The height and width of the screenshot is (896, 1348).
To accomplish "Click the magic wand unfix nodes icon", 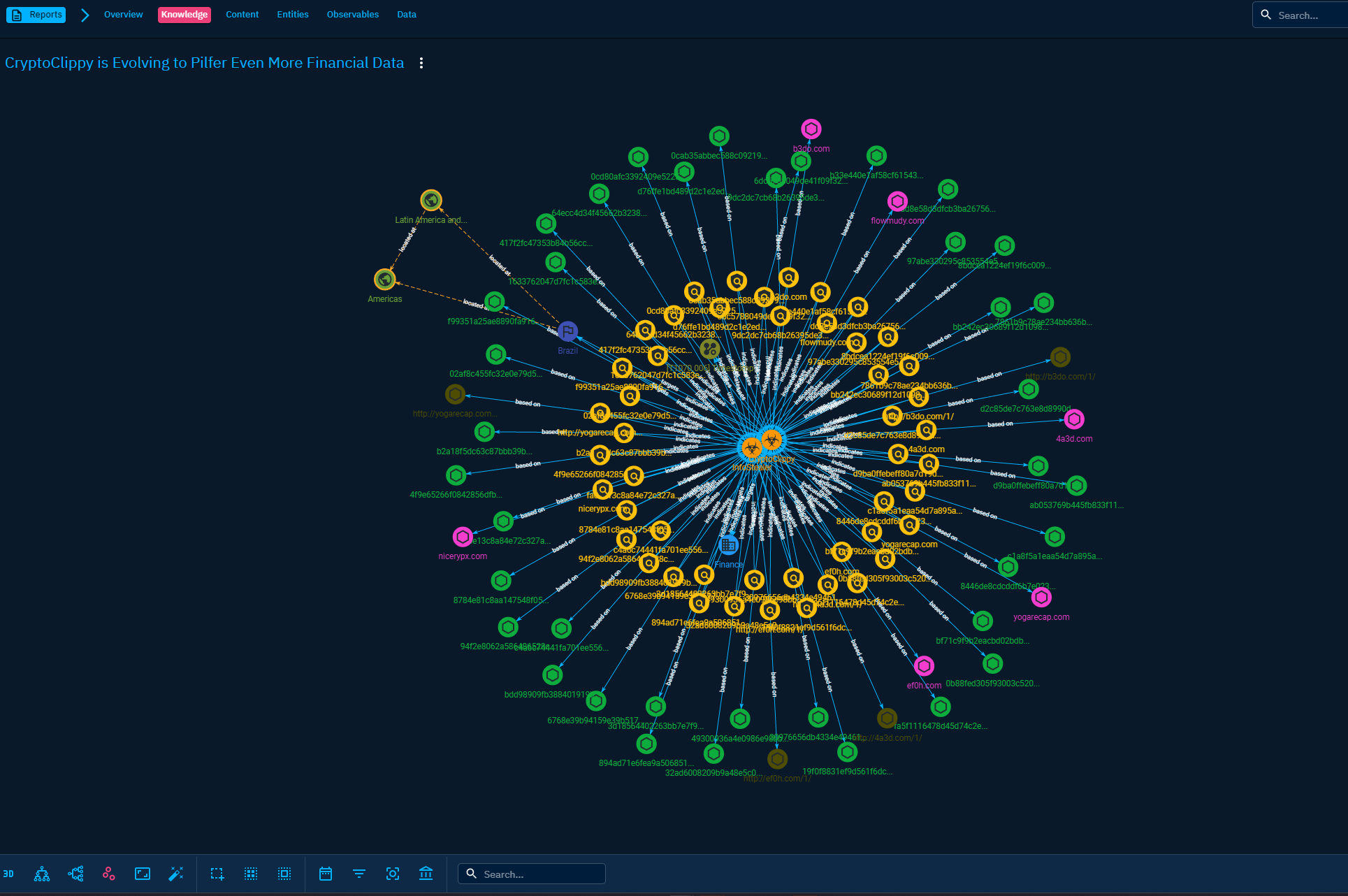I will click(x=176, y=874).
